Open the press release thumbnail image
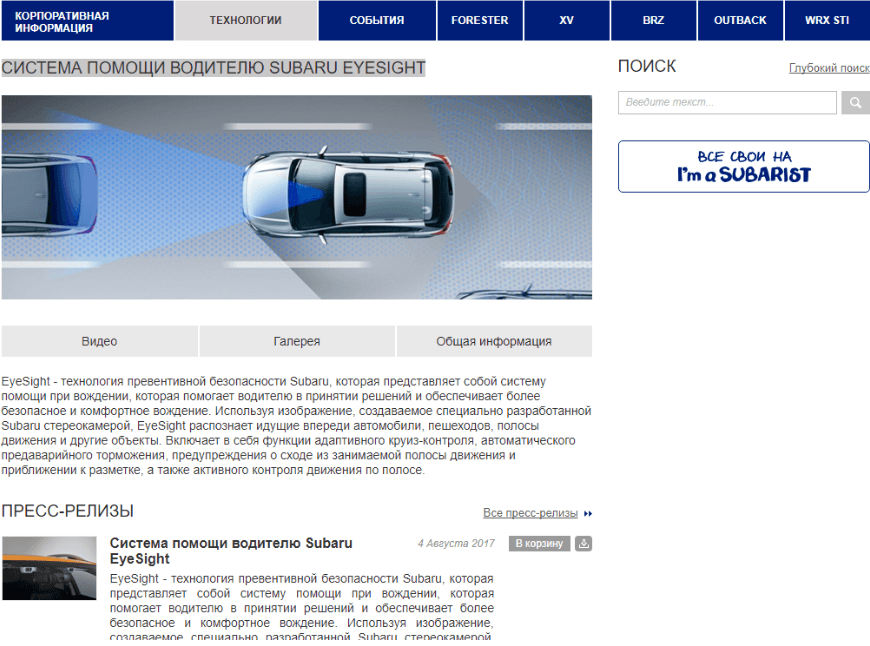The height and width of the screenshot is (646, 870). 49,568
